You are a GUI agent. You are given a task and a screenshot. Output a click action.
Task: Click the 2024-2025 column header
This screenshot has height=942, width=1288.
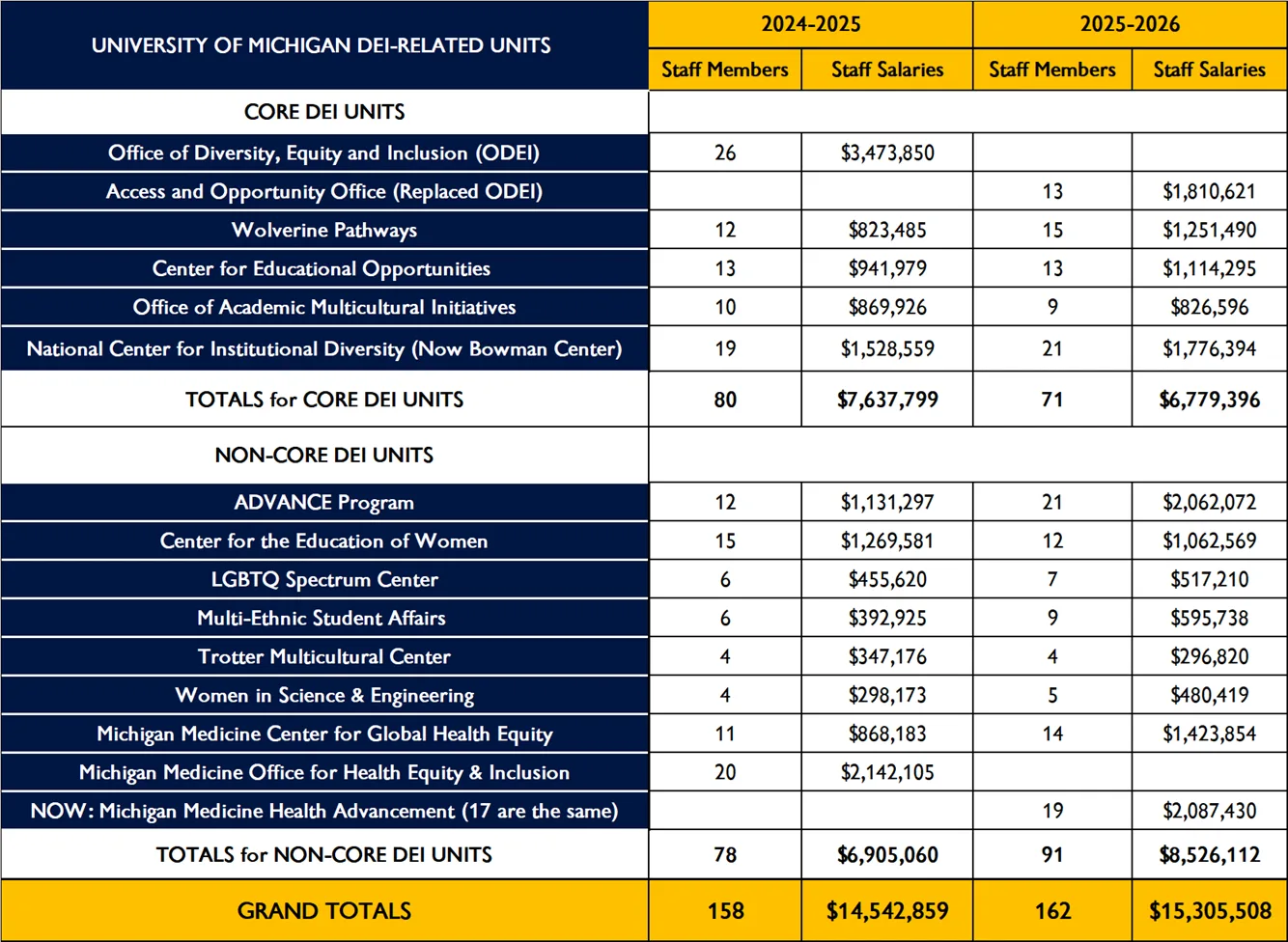pos(810,24)
